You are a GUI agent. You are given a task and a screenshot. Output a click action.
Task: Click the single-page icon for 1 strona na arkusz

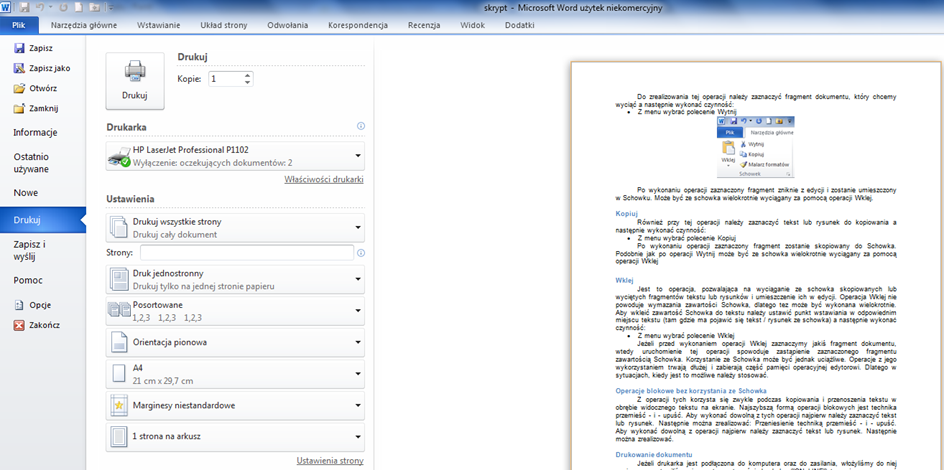(118, 437)
